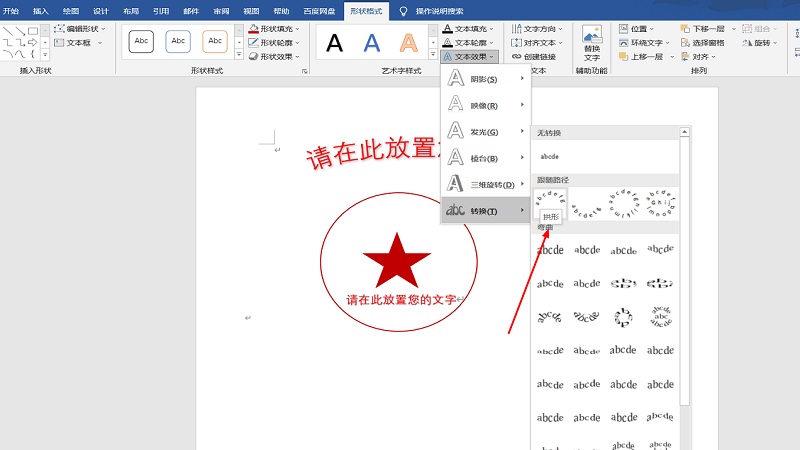Click the 创建链接 create link icon
Viewport: 800px width, 450px height.
[x=541, y=57]
